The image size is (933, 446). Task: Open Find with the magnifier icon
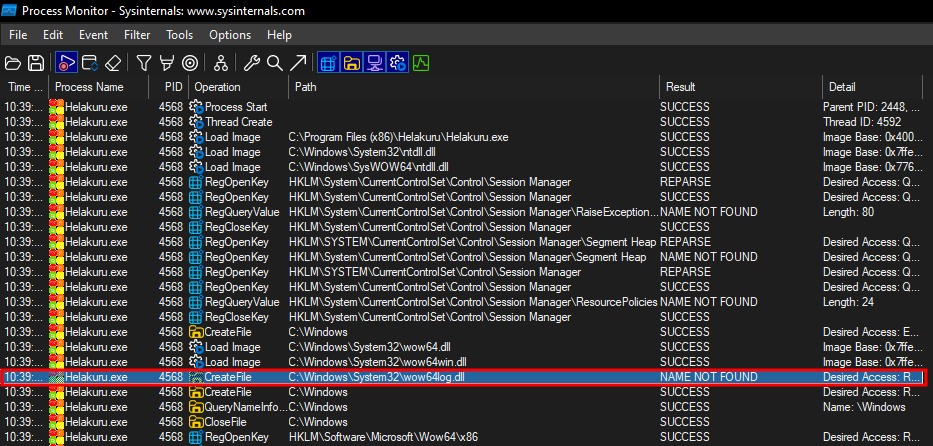274,62
